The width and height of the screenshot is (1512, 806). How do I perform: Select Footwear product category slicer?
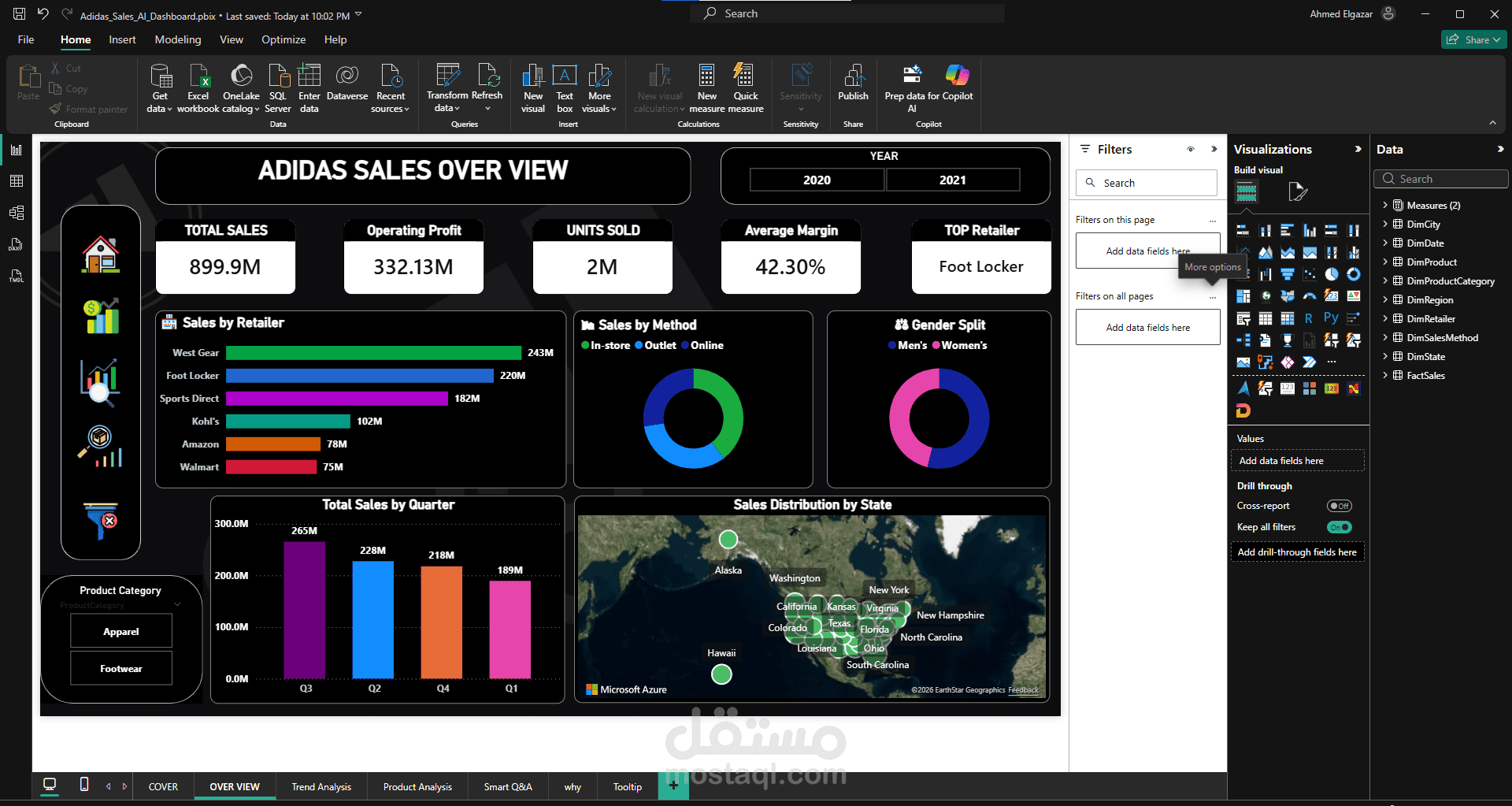(121, 668)
